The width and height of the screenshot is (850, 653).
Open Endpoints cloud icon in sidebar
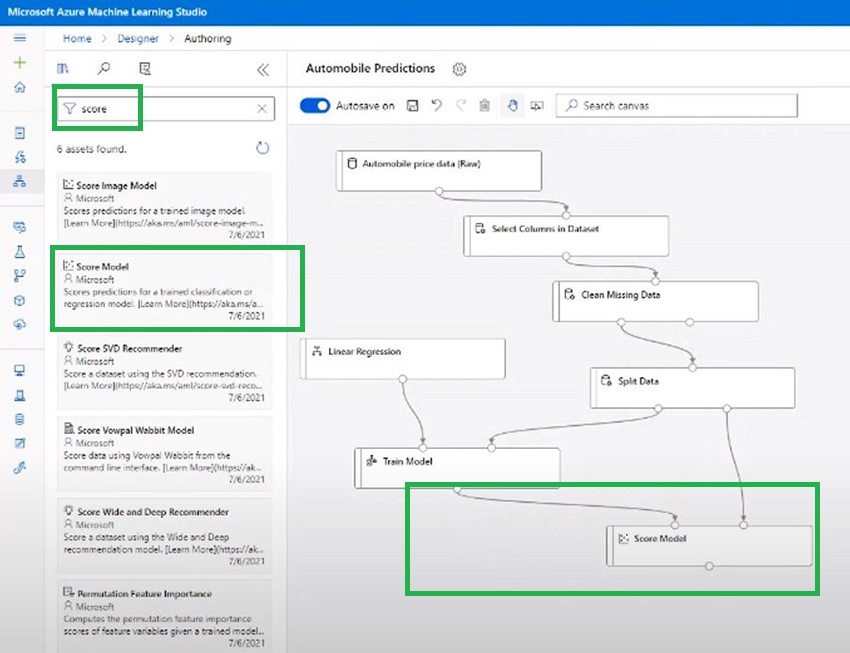point(20,324)
